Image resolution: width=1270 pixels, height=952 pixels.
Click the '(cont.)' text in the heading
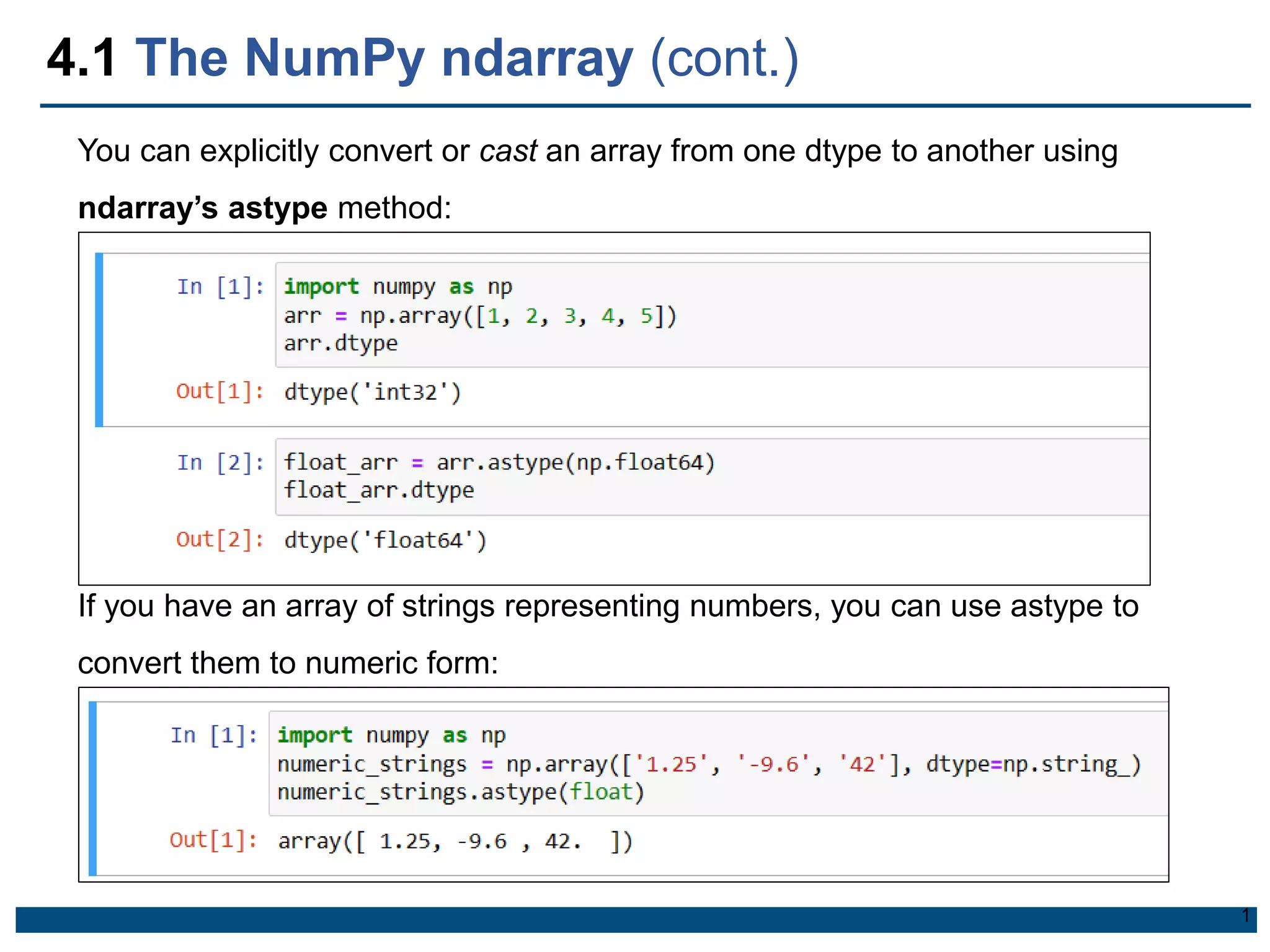coord(725,58)
